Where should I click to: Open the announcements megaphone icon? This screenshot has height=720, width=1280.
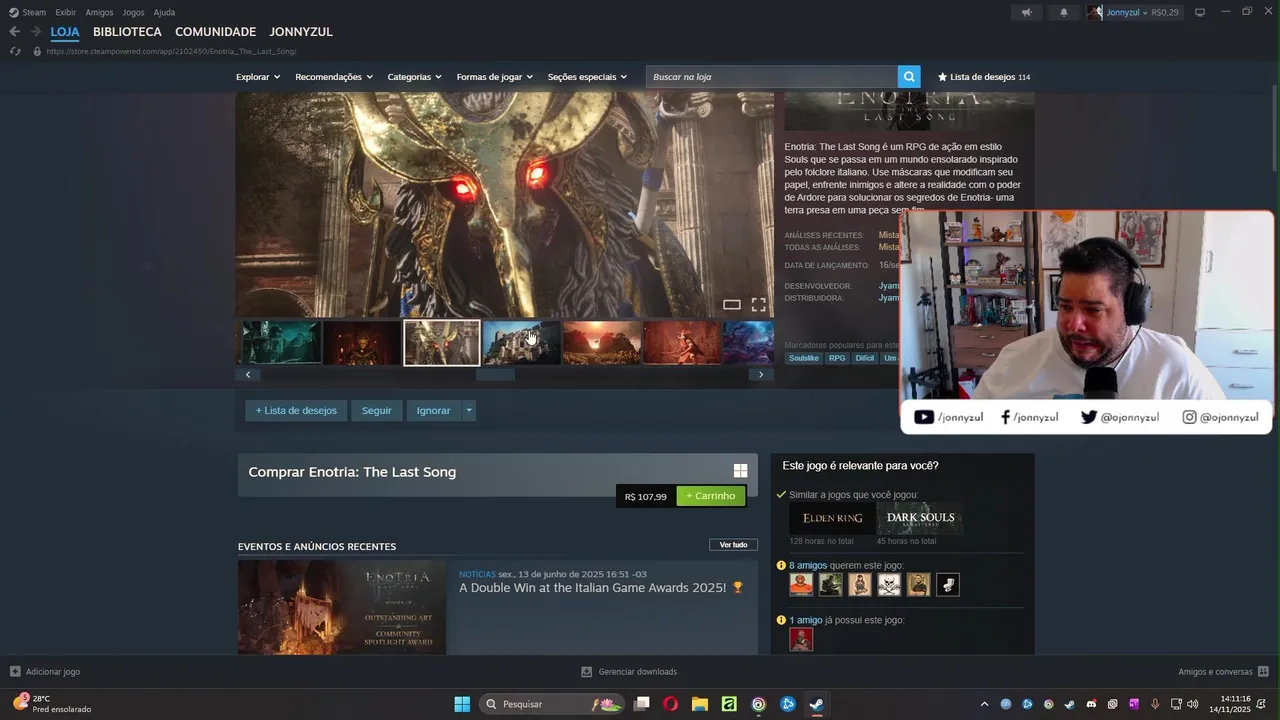point(1026,12)
